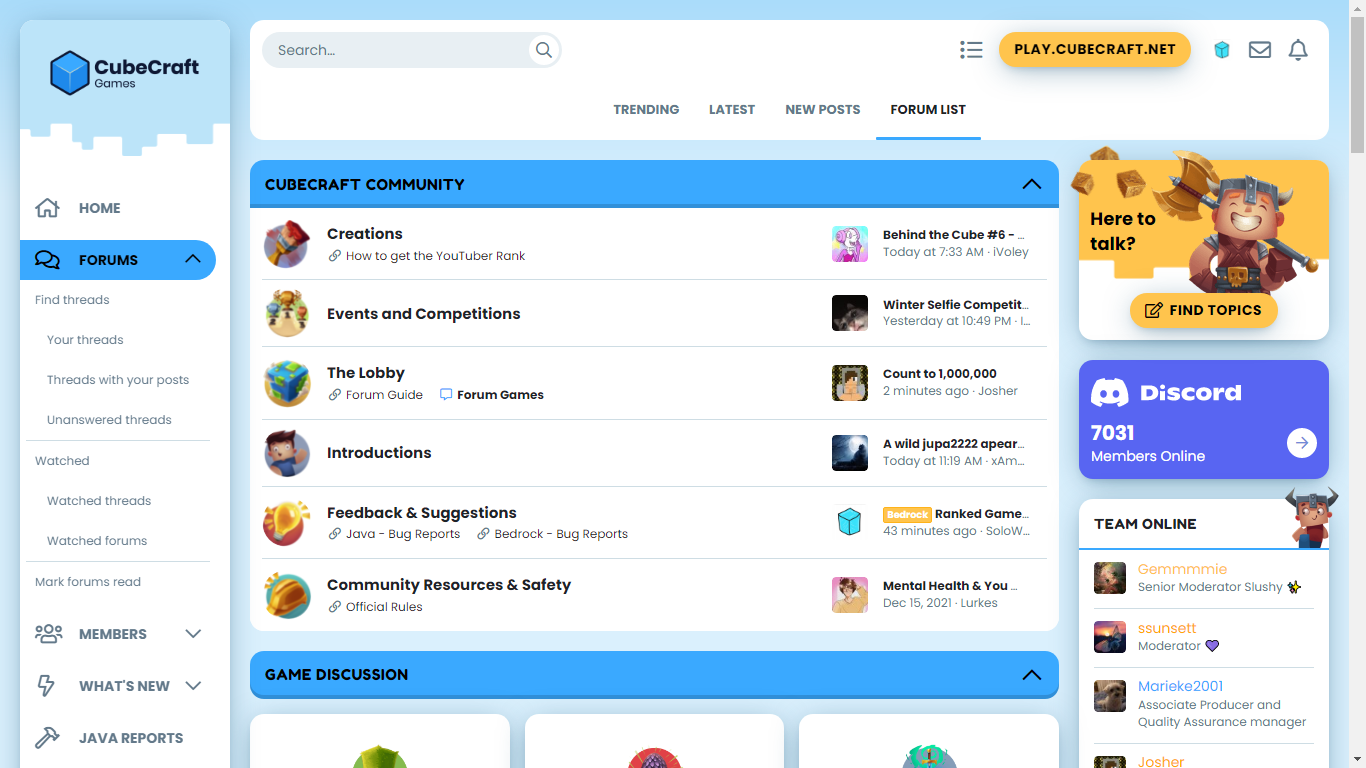Switch to the New Posts tab
Image resolution: width=1366 pixels, height=768 pixels.
pos(823,110)
